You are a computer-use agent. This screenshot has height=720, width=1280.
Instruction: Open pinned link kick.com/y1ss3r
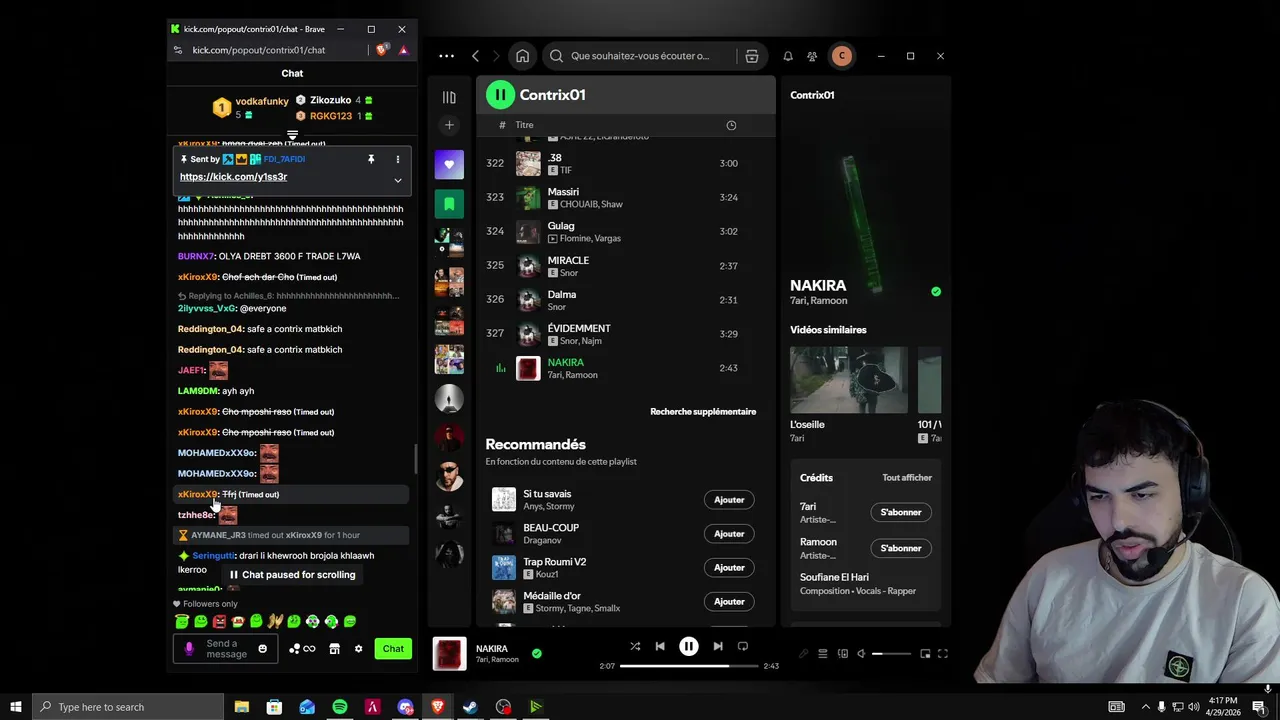(233, 177)
